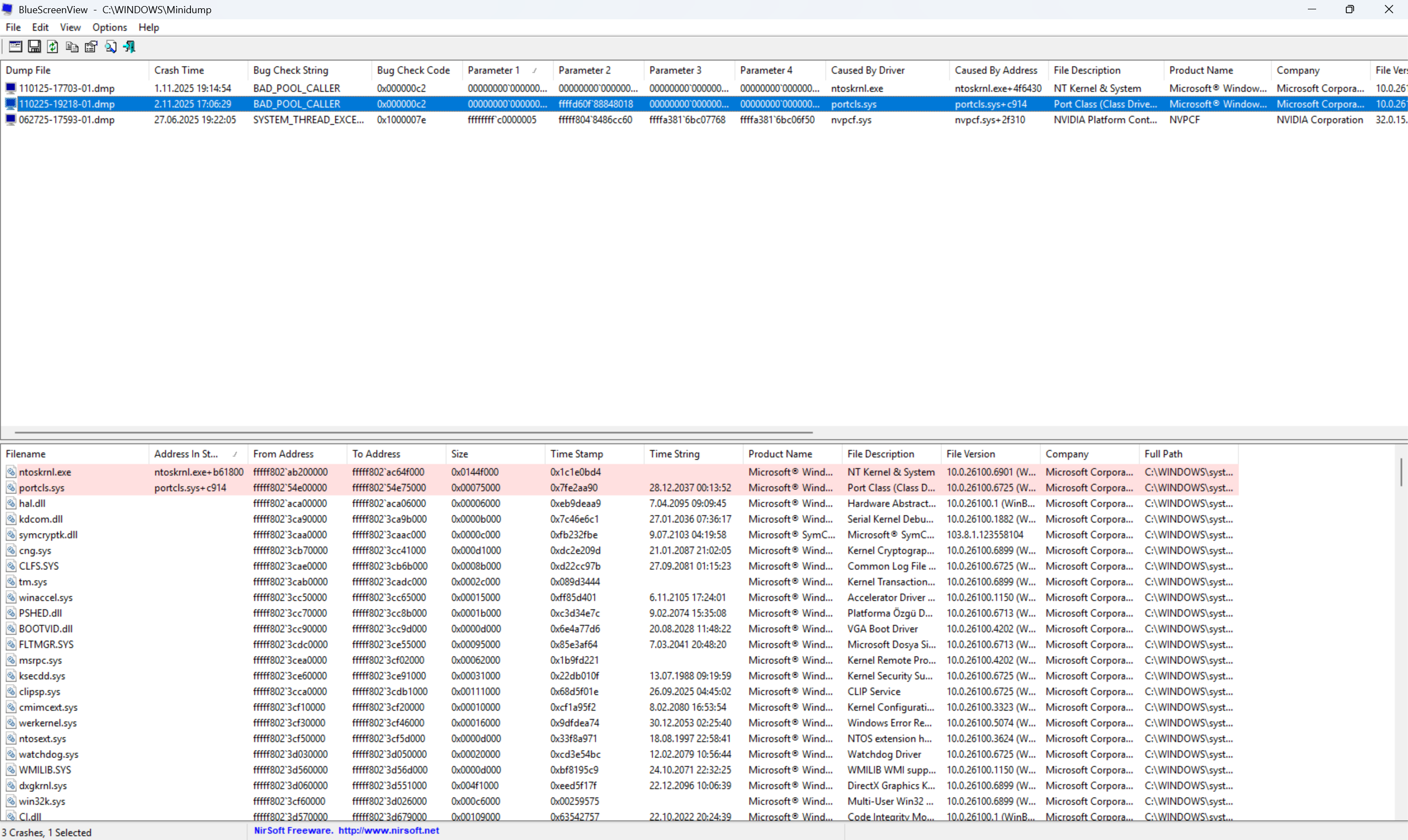Open the View menu
The height and width of the screenshot is (840, 1408).
(x=70, y=27)
